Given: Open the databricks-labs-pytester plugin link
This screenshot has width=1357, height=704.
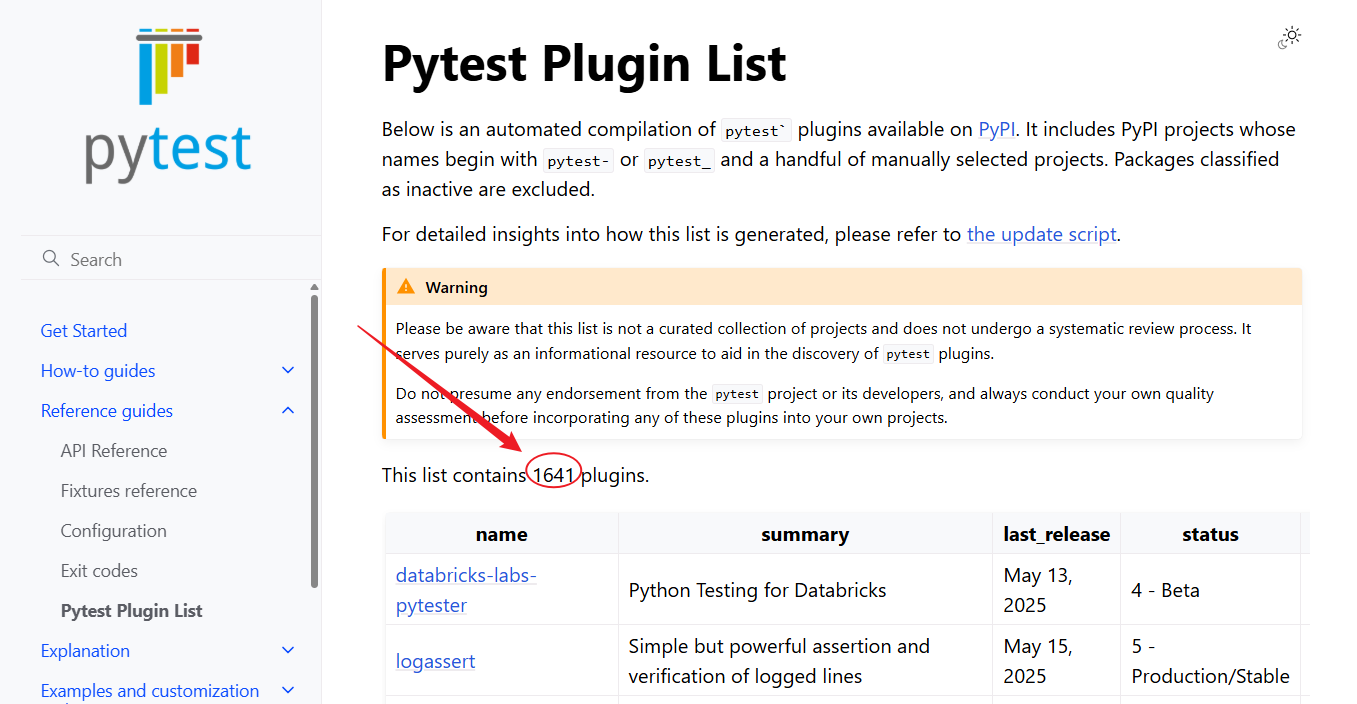Looking at the screenshot, I should [466, 590].
